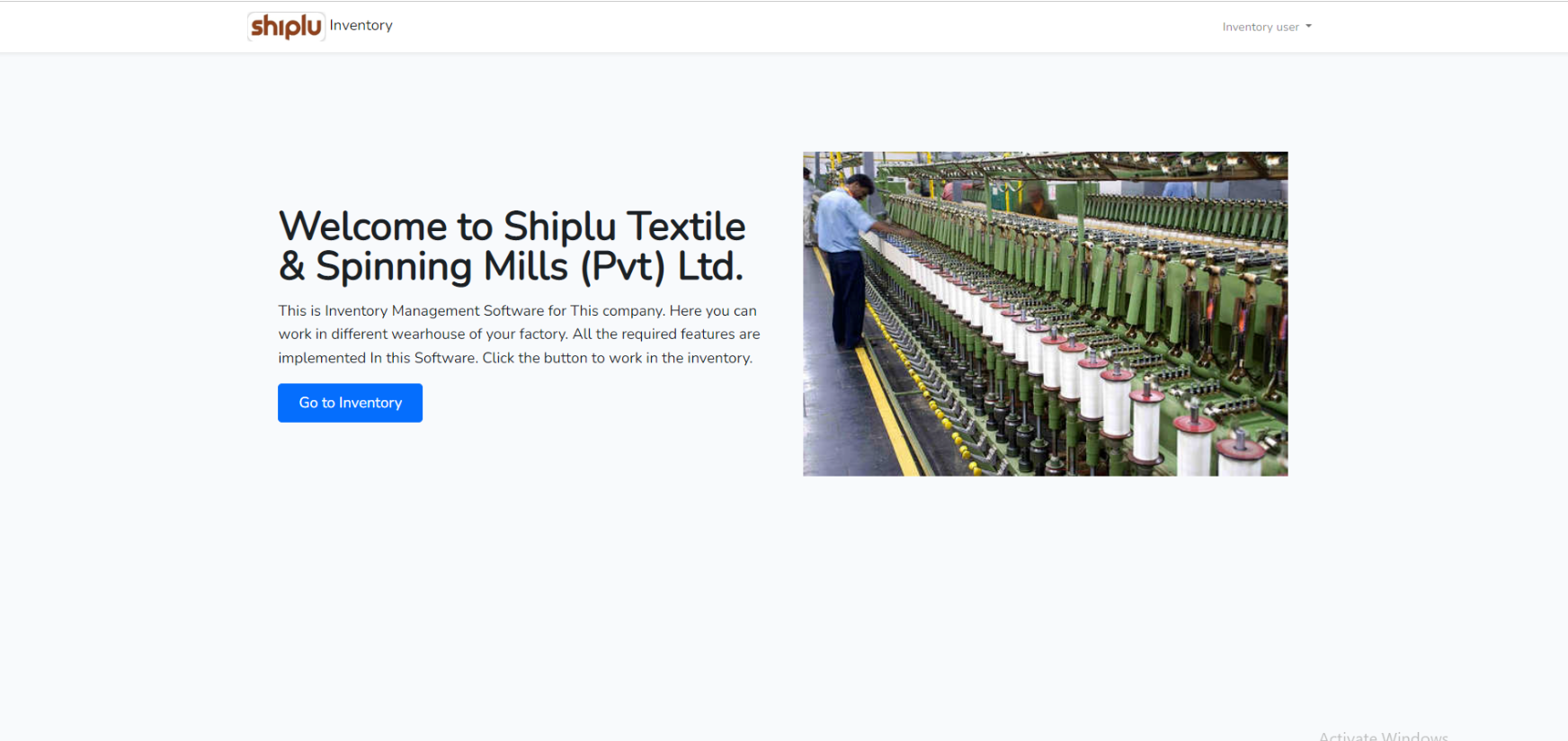Screen dimensions: 1568x741
Task: Click the inventory software description paragraph
Action: click(x=519, y=334)
